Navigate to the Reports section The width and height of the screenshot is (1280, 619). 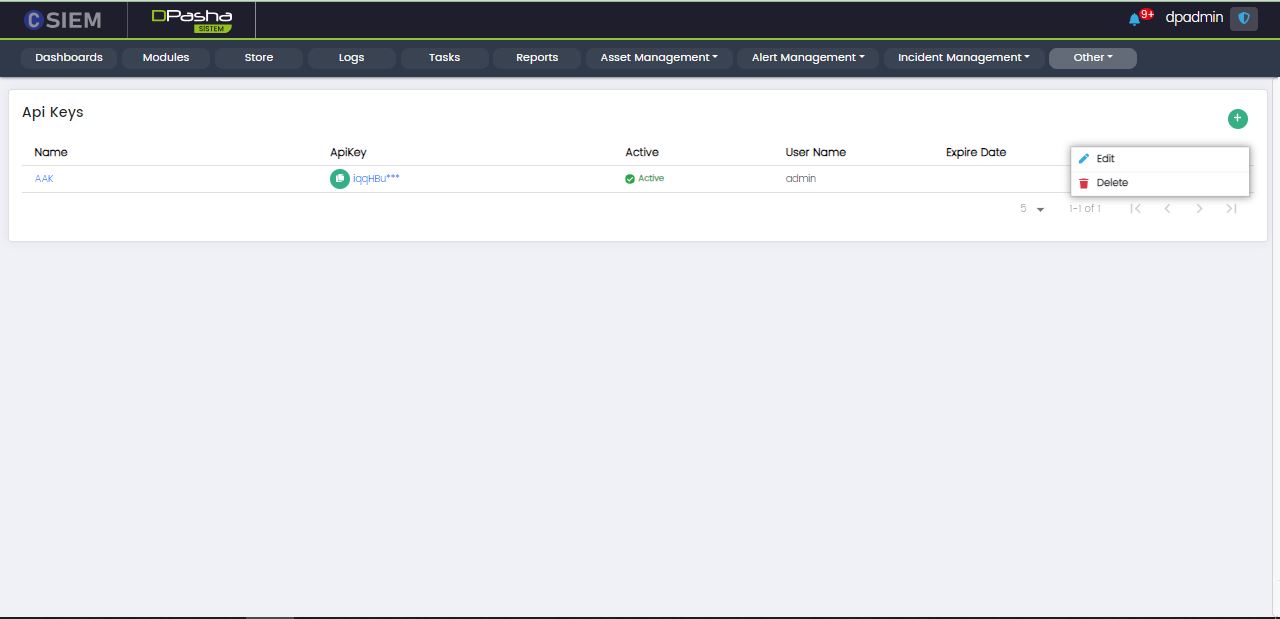[x=537, y=58]
